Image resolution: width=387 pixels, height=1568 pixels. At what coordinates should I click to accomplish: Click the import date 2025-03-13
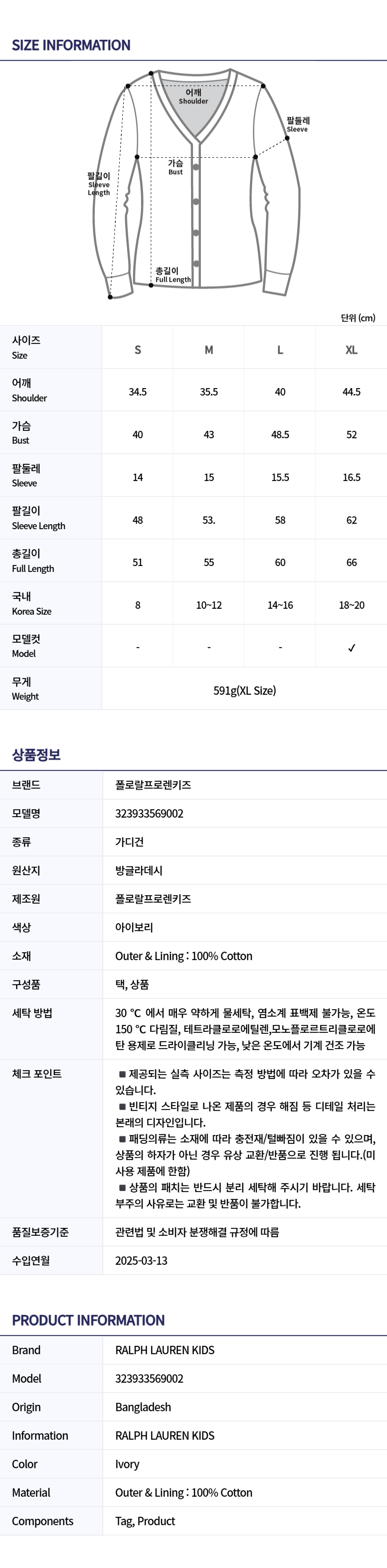pos(141,1260)
